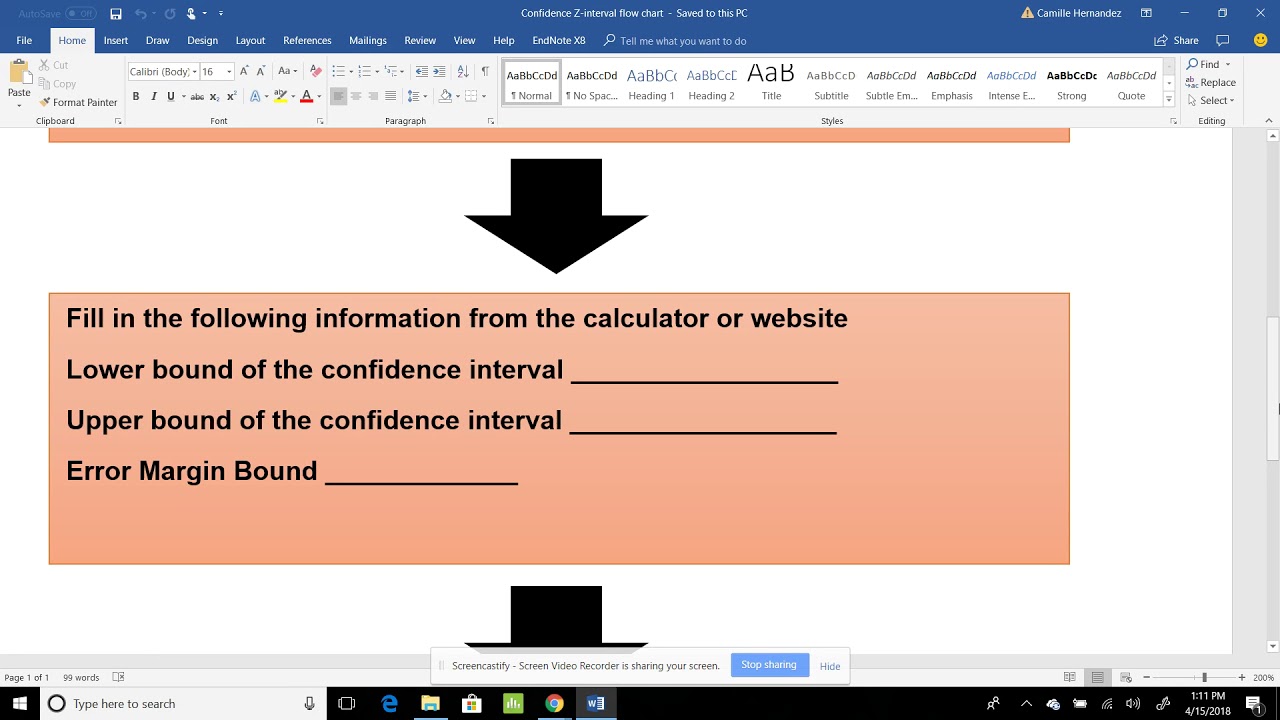The height and width of the screenshot is (720, 1280).
Task: Toggle bold formatting
Action: [x=136, y=96]
